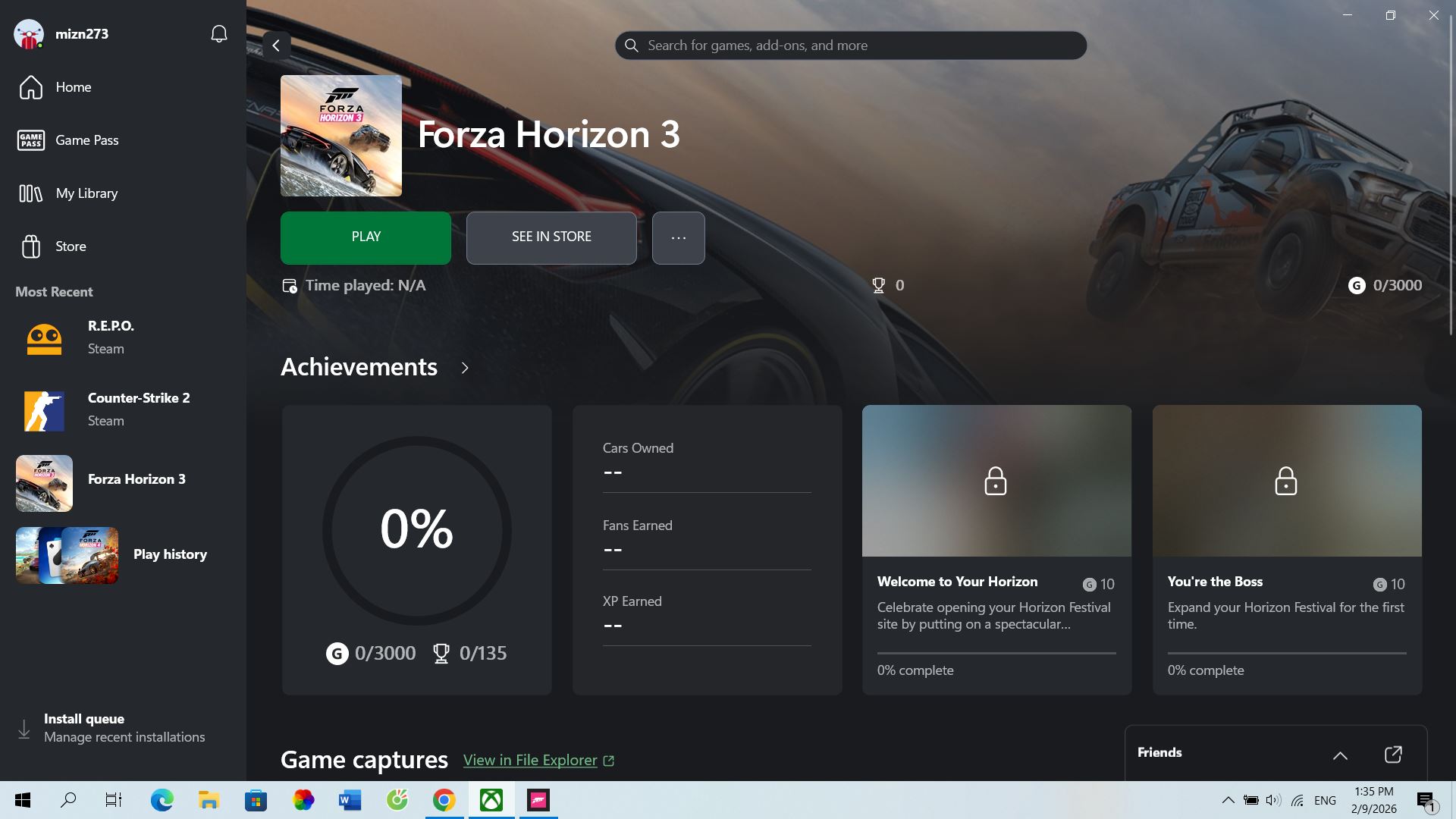Viewport: 1456px width, 819px height.
Task: Open game captures via View in File Explorer
Action: pos(530,760)
